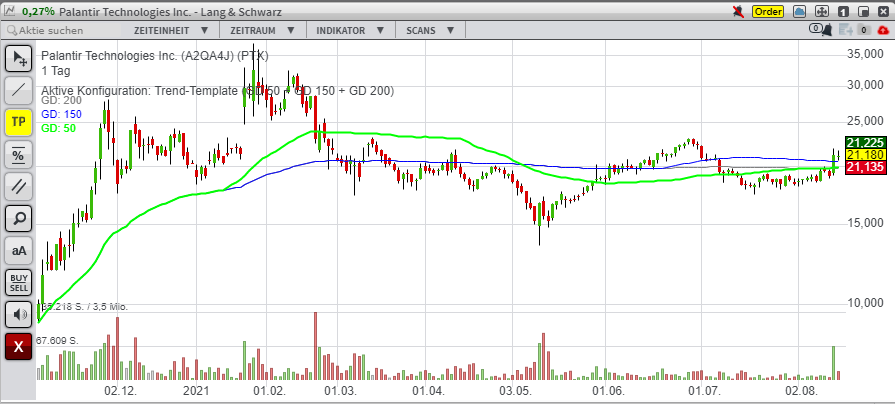
Task: Click the 03.05. date axis label
Action: [x=515, y=391]
